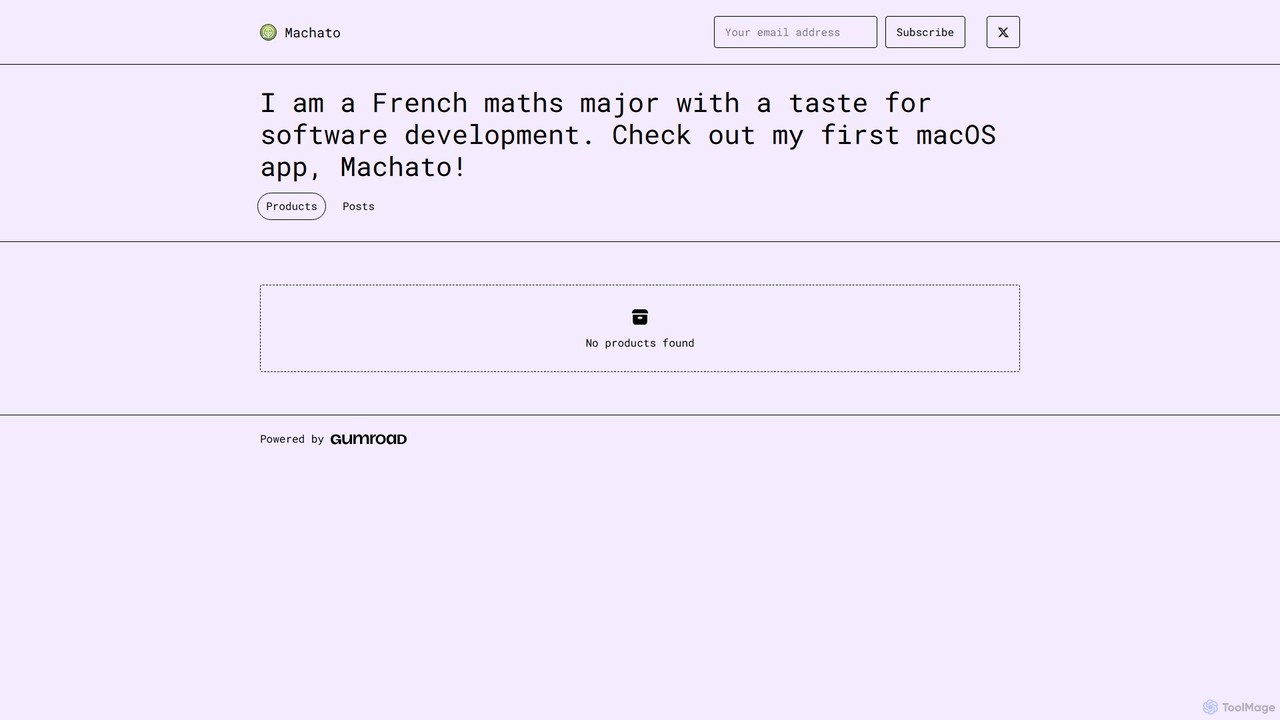Image resolution: width=1280 pixels, height=720 pixels.
Task: Switch to the Posts tab
Action: pyautogui.click(x=358, y=206)
